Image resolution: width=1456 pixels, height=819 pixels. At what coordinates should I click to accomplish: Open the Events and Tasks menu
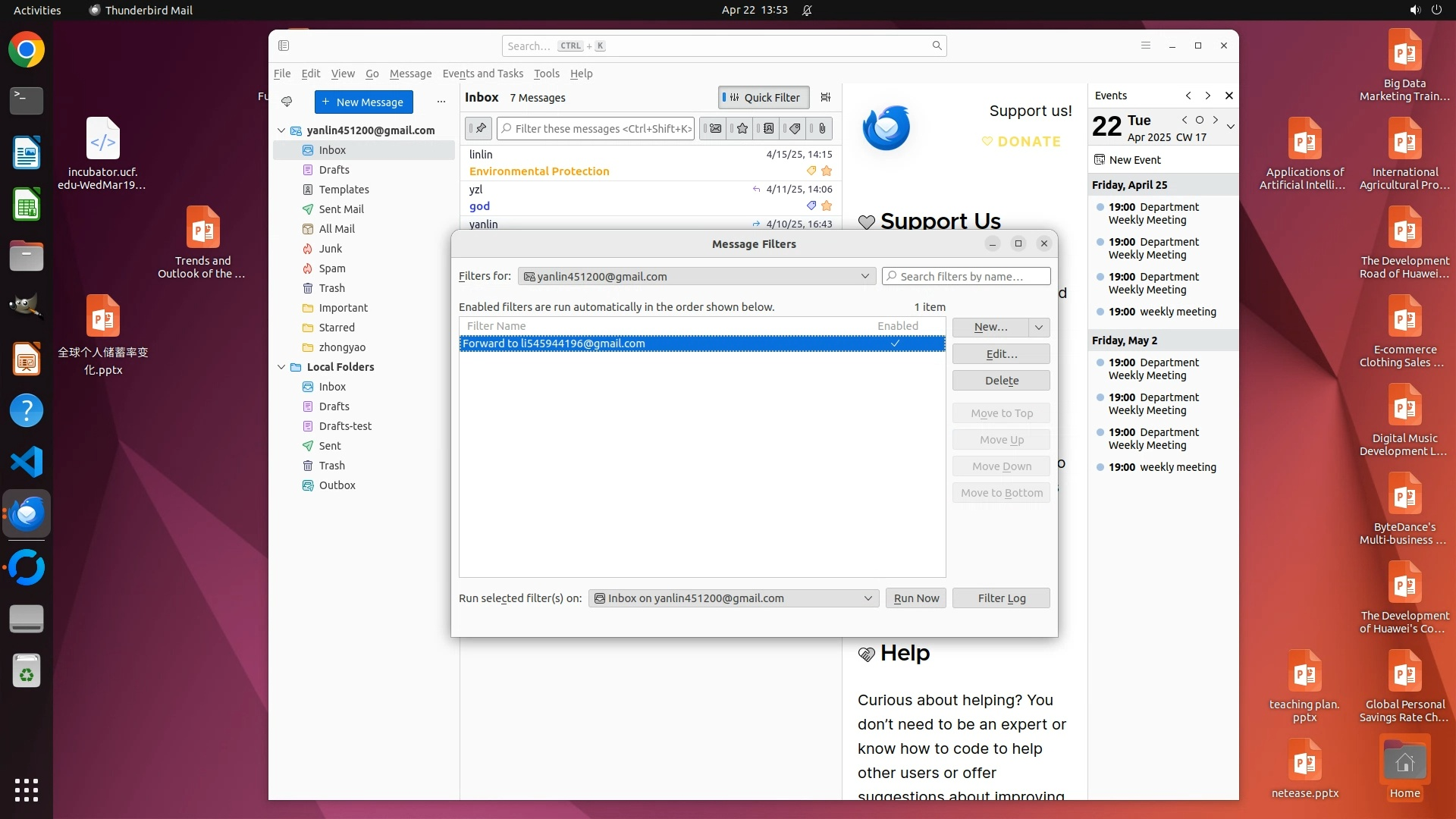coord(482,74)
